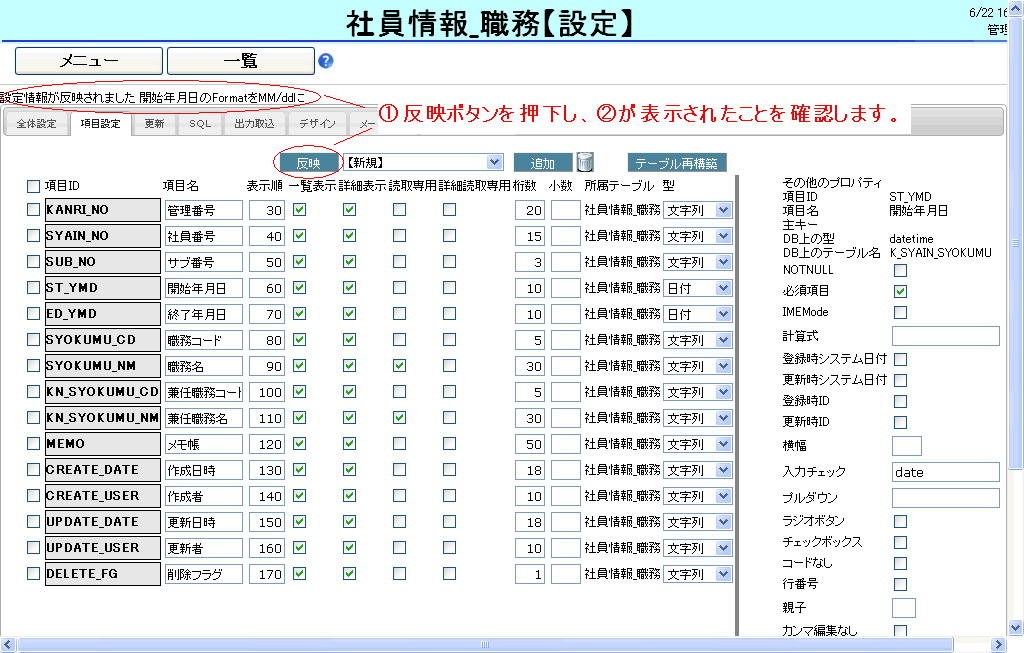Click the 入力チェック field containing date
Image resolution: width=1024 pixels, height=653 pixels.
945,472
